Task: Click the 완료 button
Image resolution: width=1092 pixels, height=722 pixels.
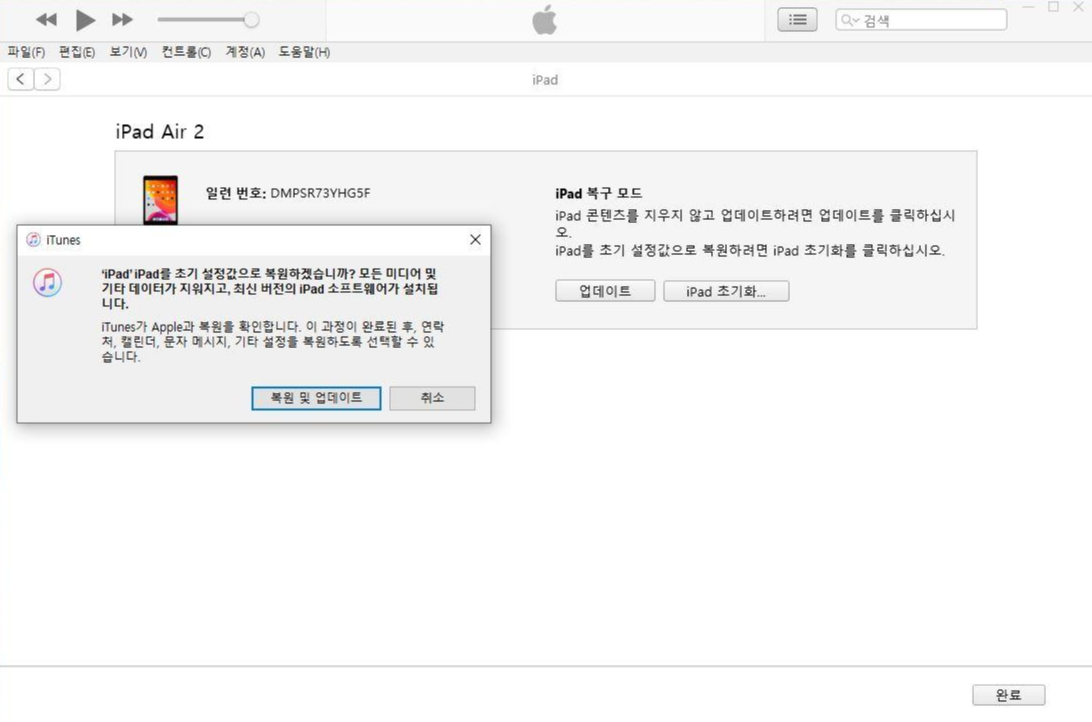Action: coord(1008,695)
